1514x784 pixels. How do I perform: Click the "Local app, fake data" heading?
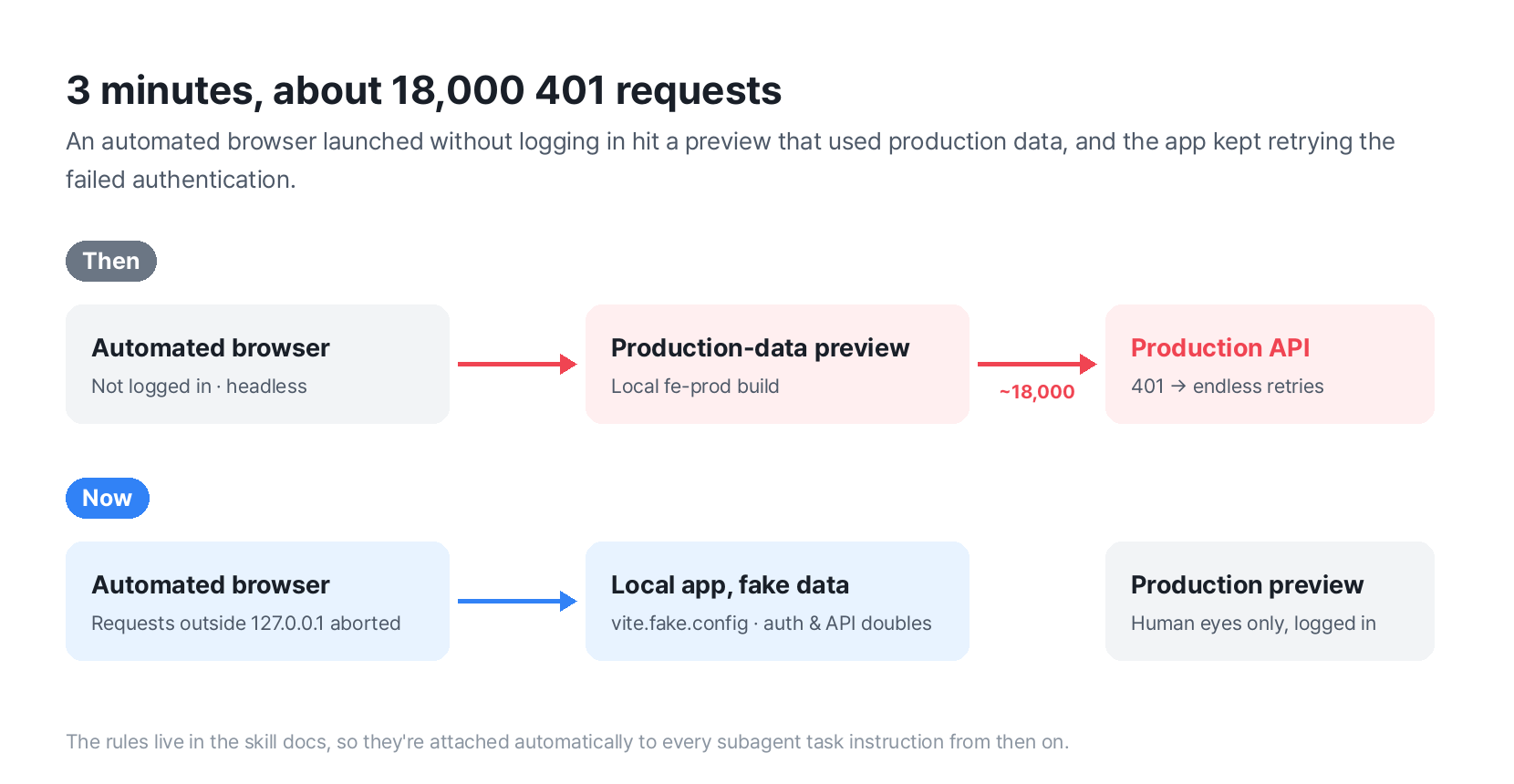tap(731, 585)
